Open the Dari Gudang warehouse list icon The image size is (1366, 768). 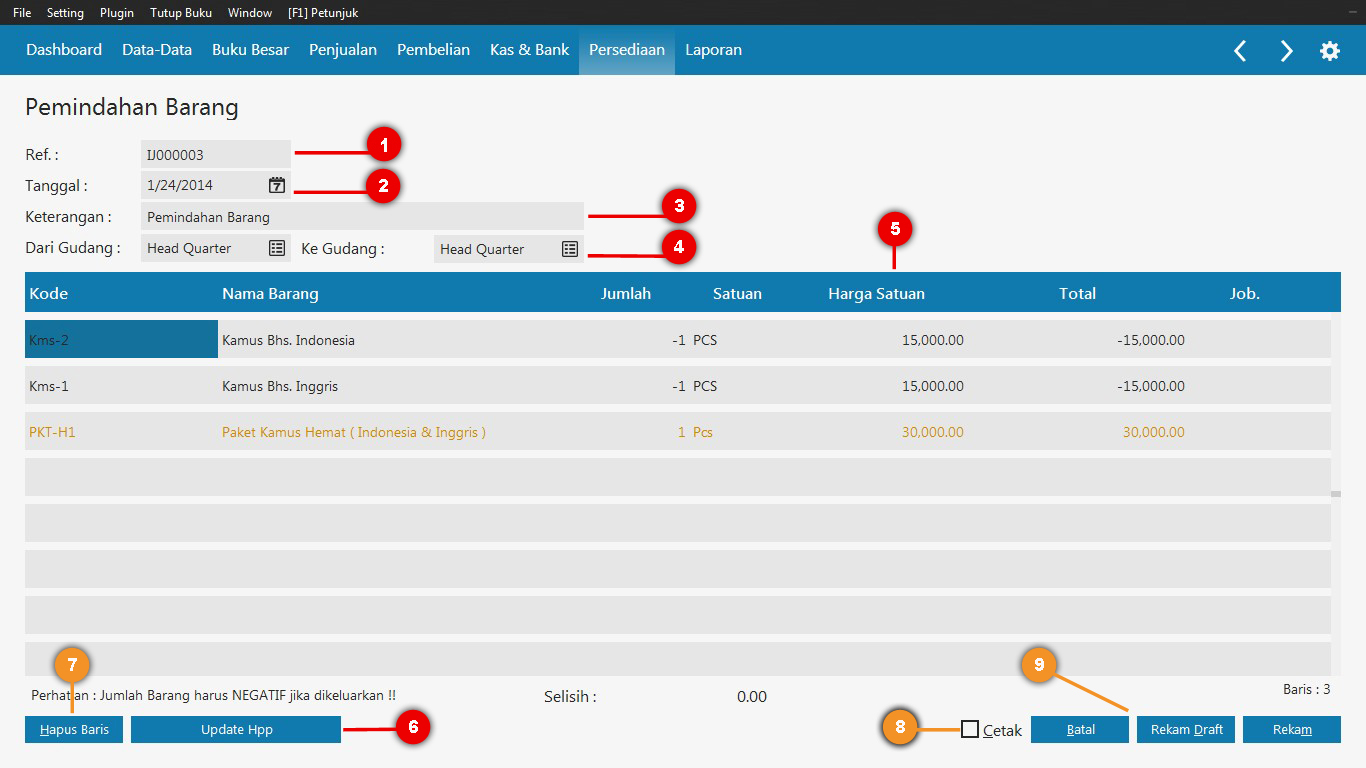[x=277, y=248]
